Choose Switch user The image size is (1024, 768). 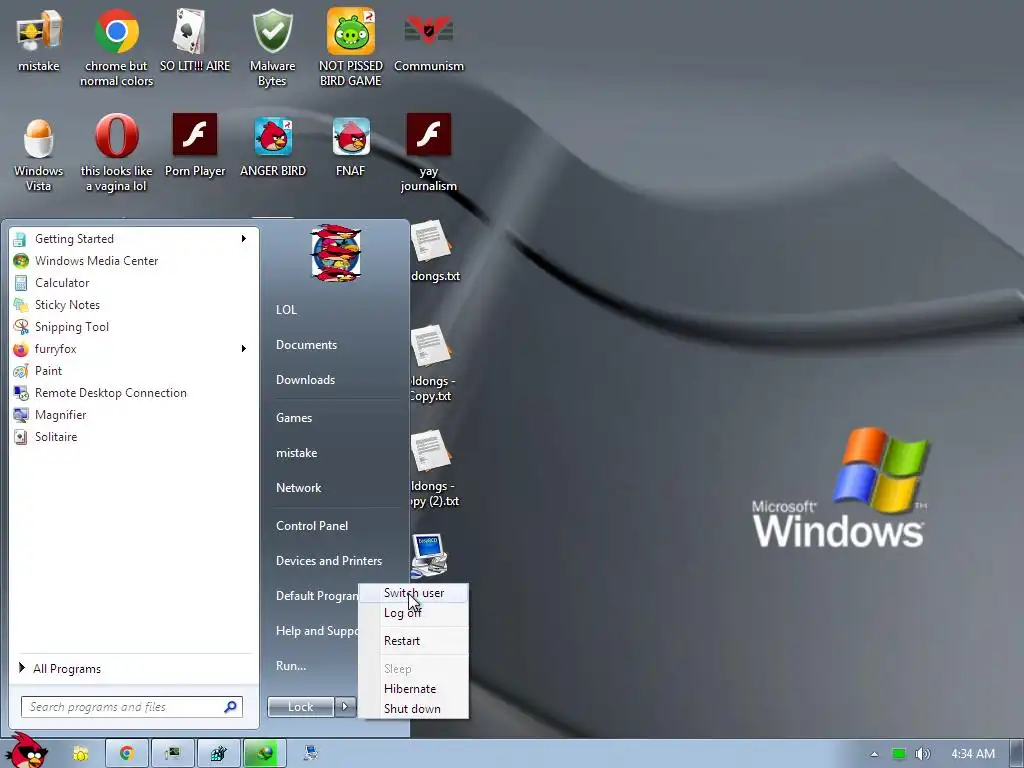click(414, 593)
